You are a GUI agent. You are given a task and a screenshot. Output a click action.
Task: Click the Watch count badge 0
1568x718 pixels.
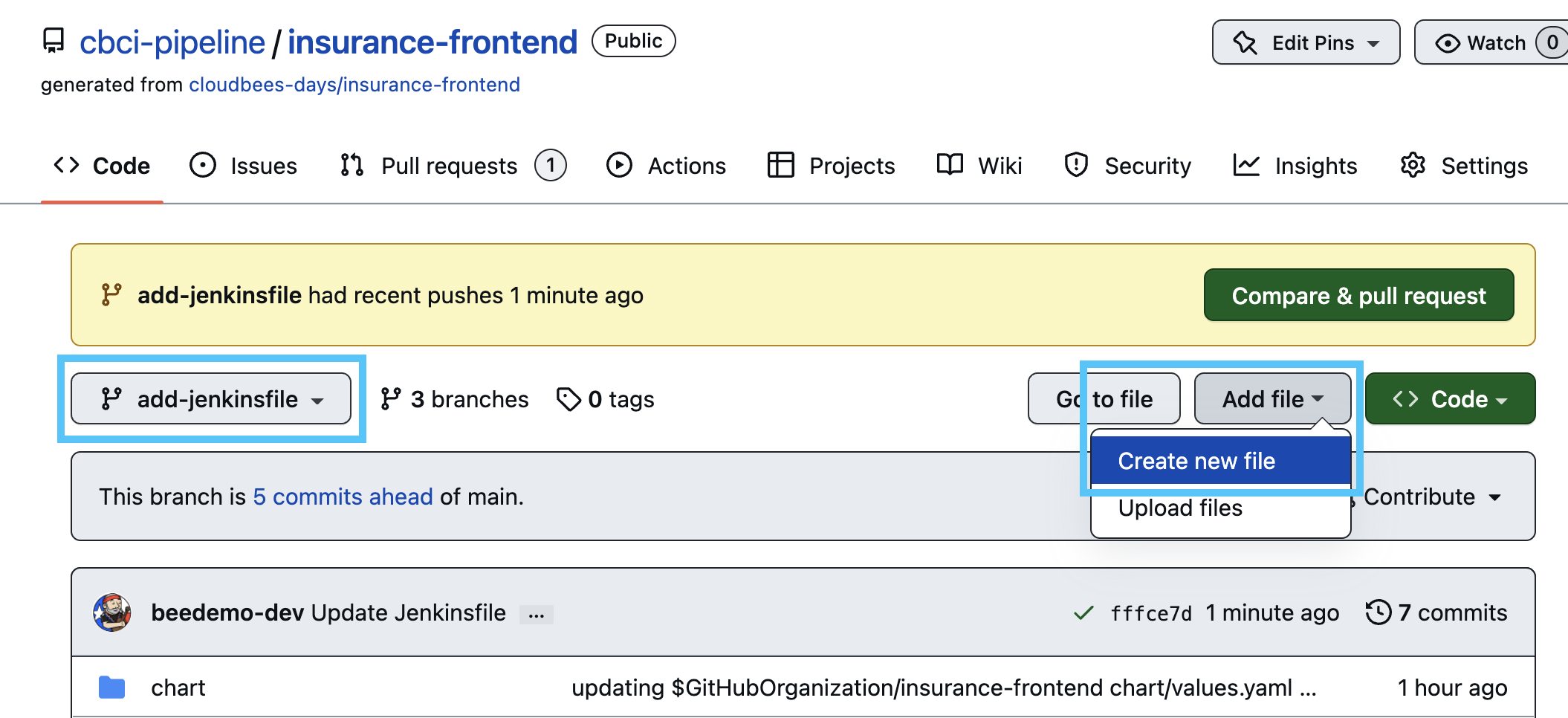[x=1552, y=42]
